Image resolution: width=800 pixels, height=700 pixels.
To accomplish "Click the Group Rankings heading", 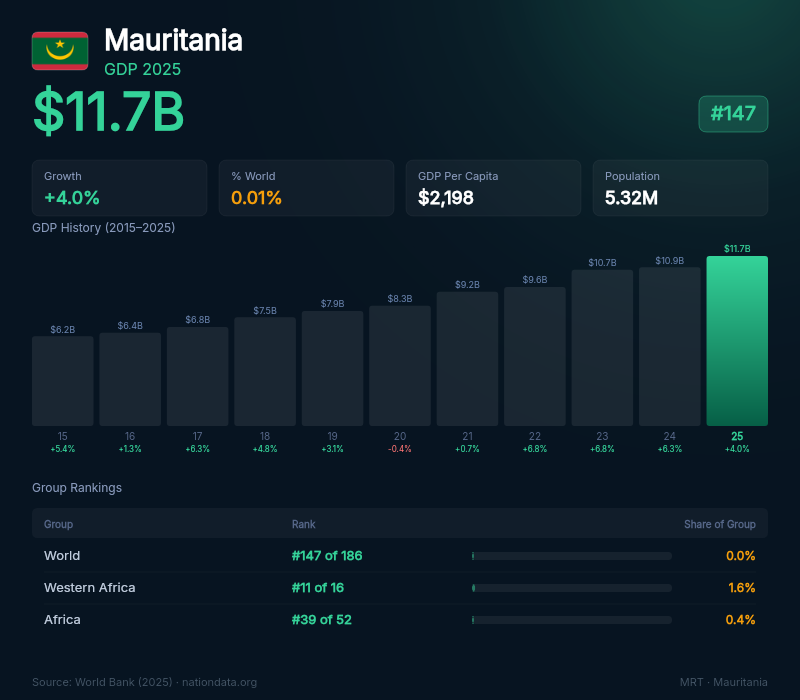I will click(x=77, y=488).
